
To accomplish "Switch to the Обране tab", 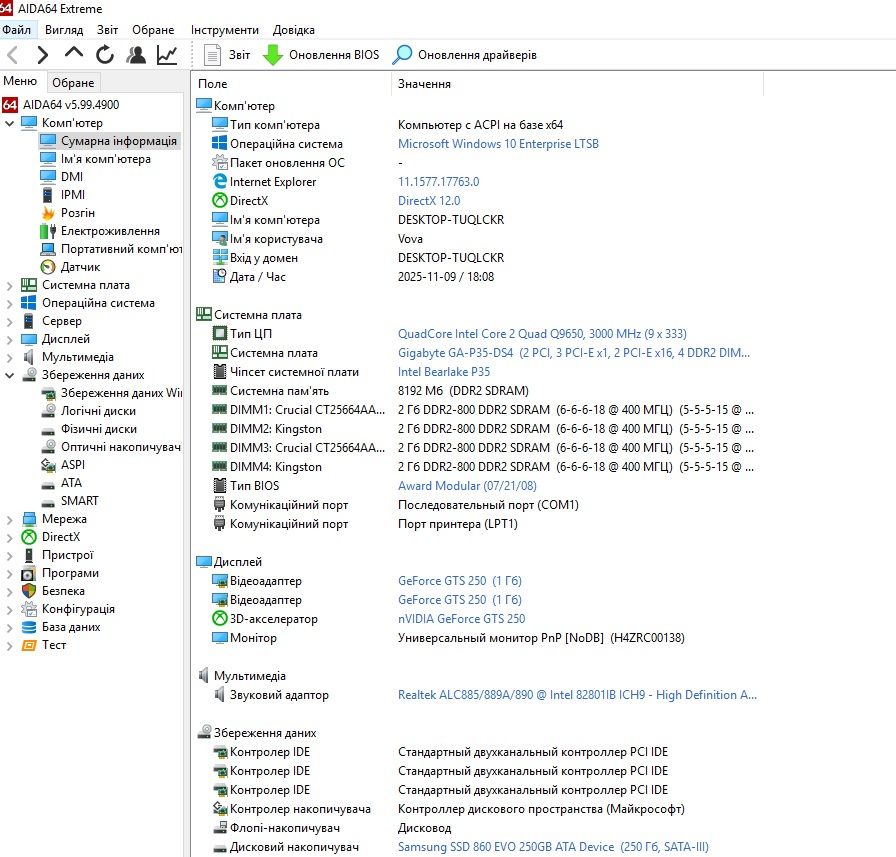I will point(73,83).
